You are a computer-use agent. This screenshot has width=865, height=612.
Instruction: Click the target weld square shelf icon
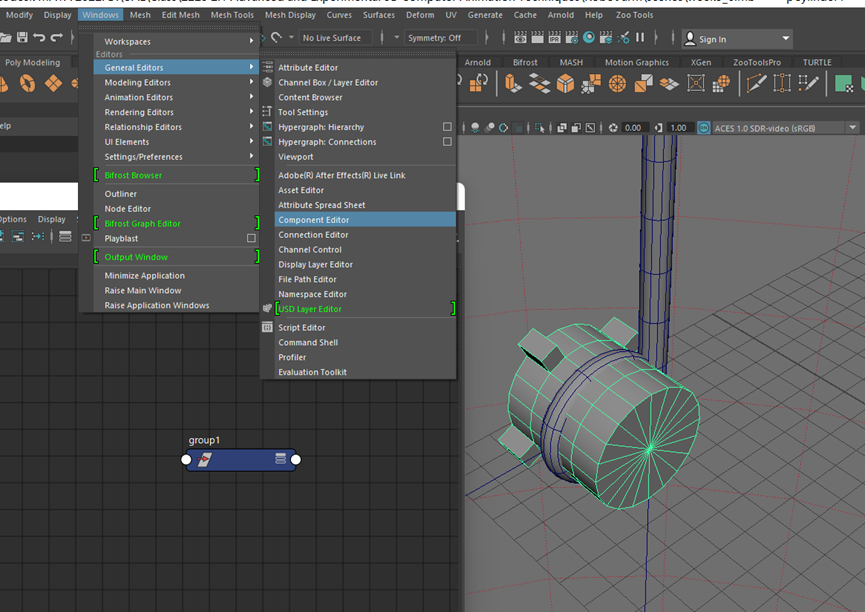(x=696, y=83)
